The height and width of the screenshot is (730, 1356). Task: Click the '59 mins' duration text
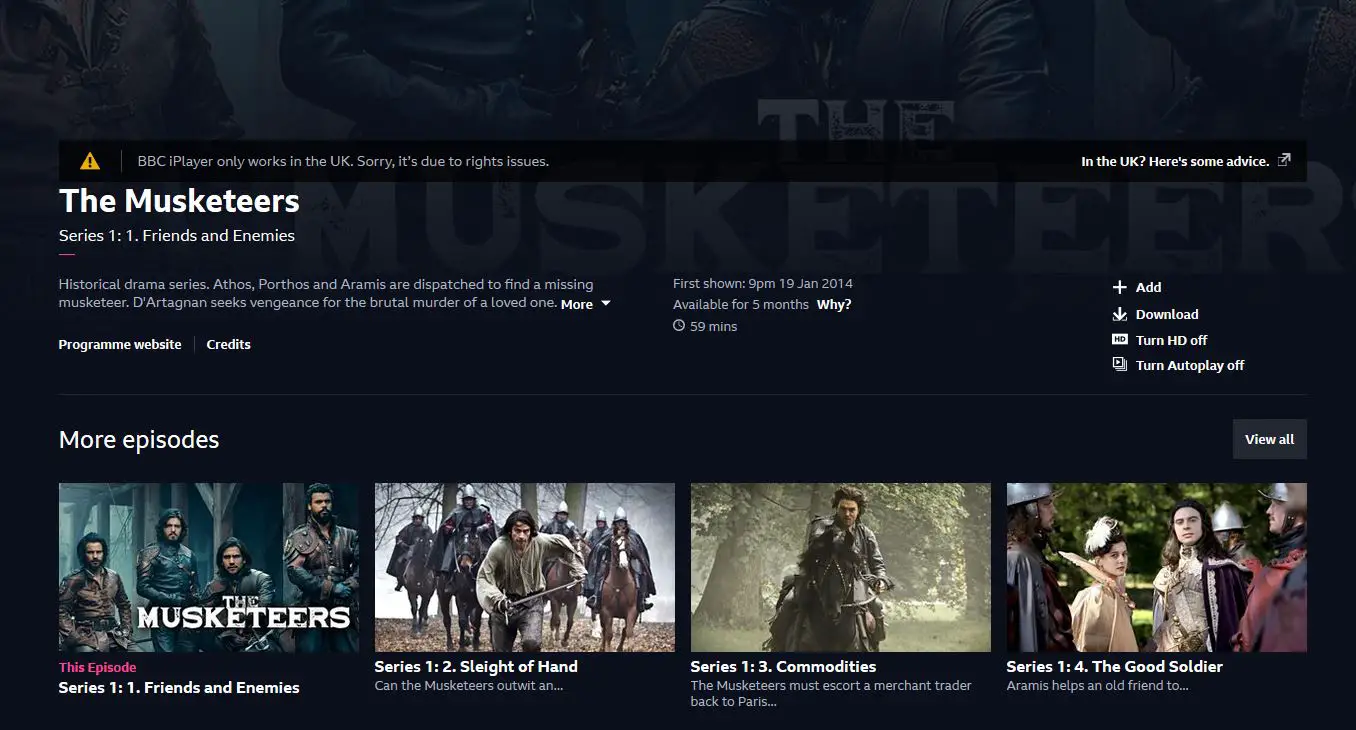714,326
